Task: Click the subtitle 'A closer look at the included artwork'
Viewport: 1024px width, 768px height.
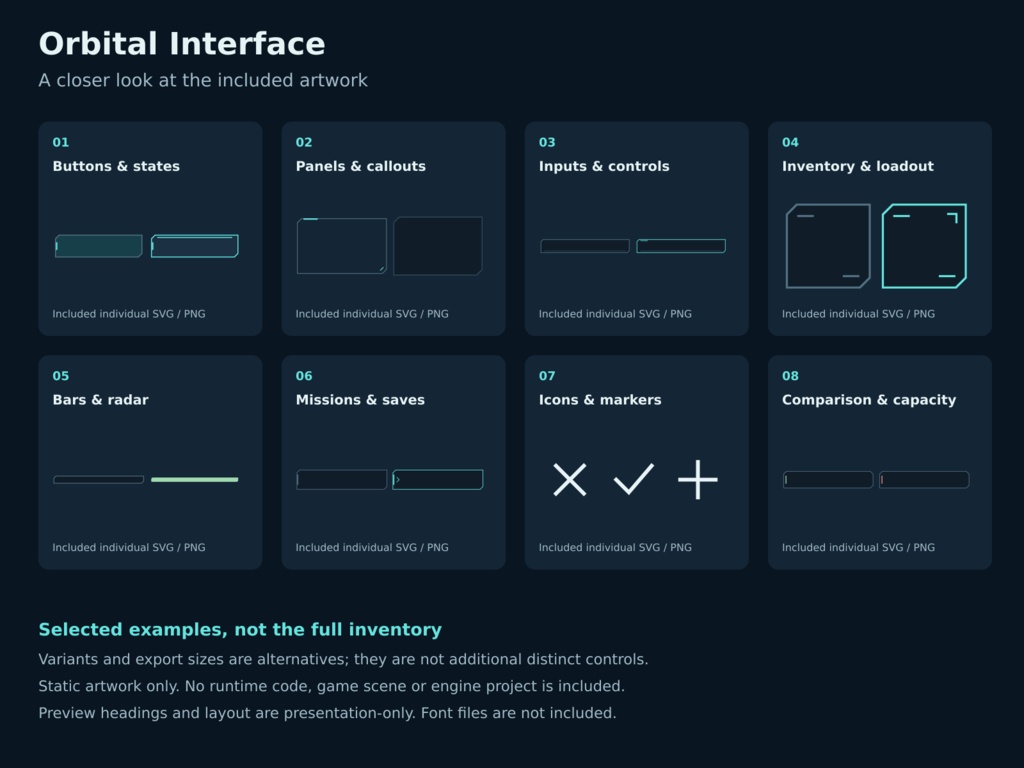Action: pos(203,80)
